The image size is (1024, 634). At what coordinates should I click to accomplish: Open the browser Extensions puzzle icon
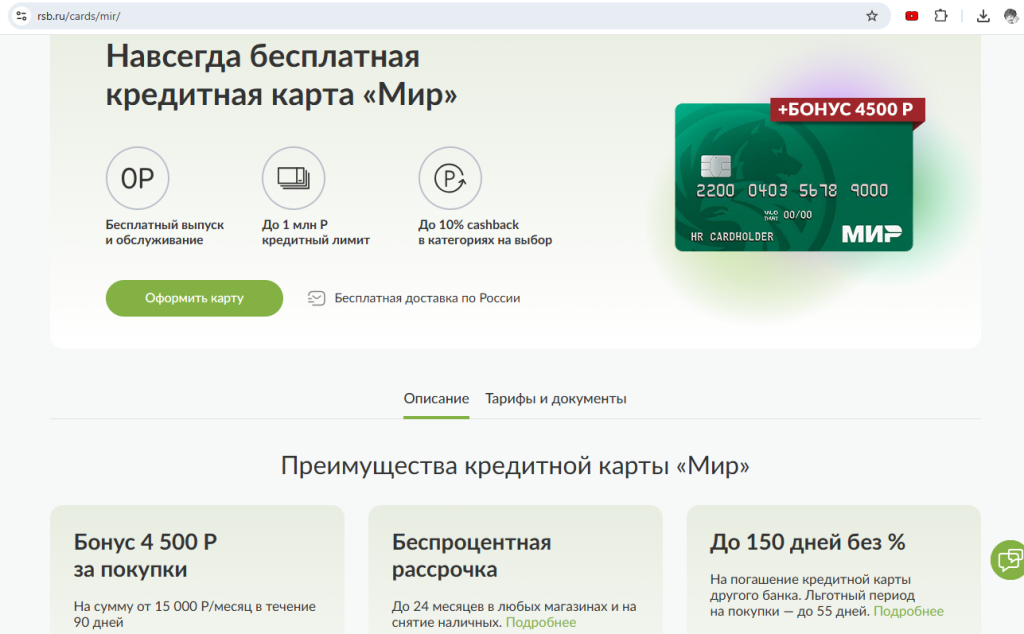tap(941, 15)
